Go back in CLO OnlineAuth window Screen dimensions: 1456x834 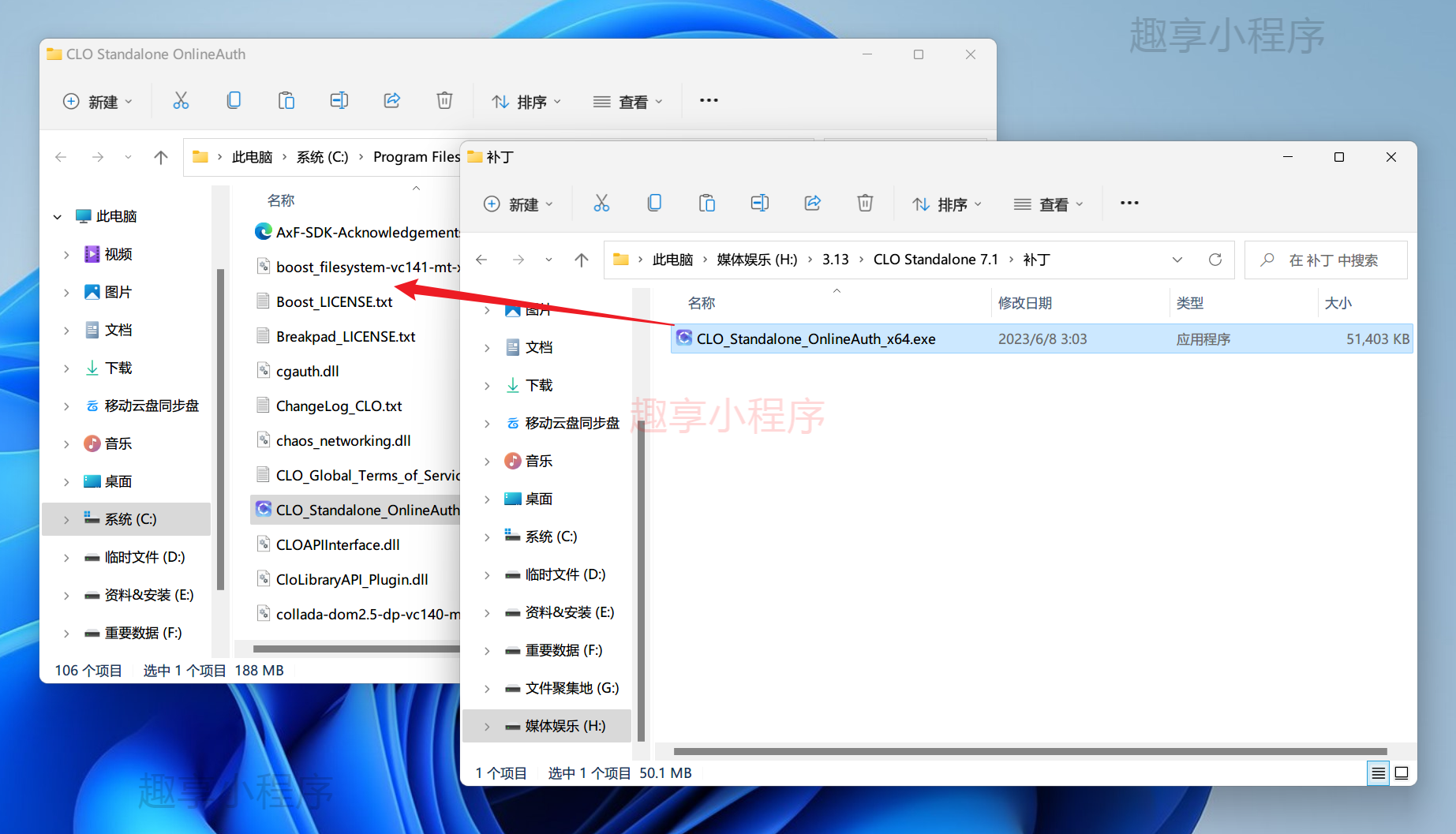[61, 157]
